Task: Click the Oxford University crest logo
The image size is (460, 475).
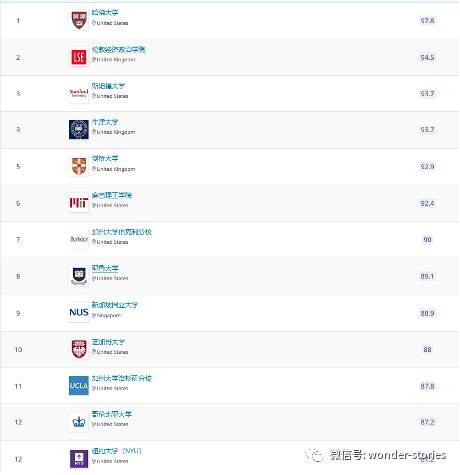Action: click(x=79, y=130)
